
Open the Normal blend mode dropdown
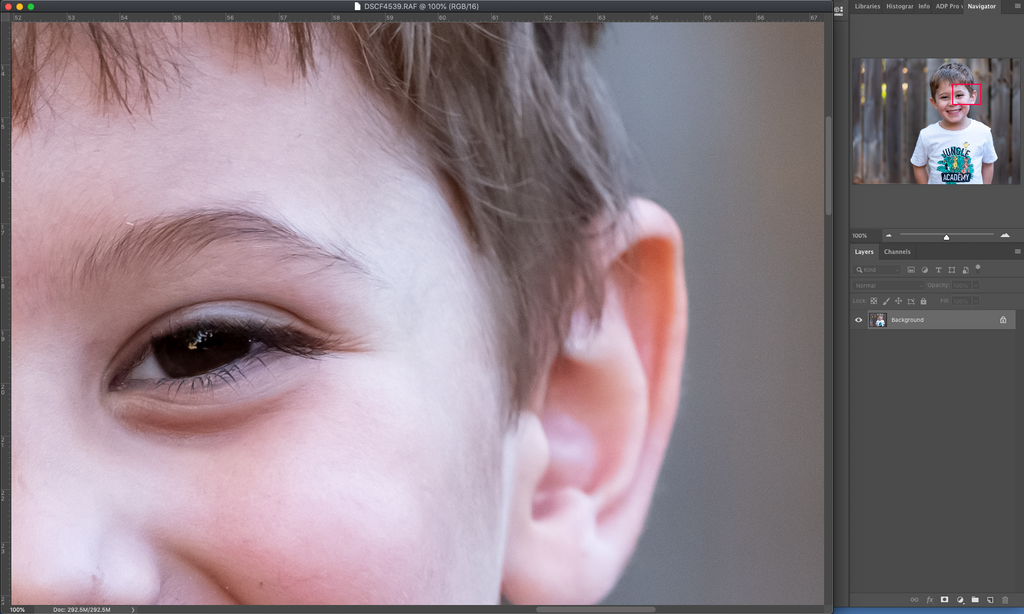[x=886, y=285]
